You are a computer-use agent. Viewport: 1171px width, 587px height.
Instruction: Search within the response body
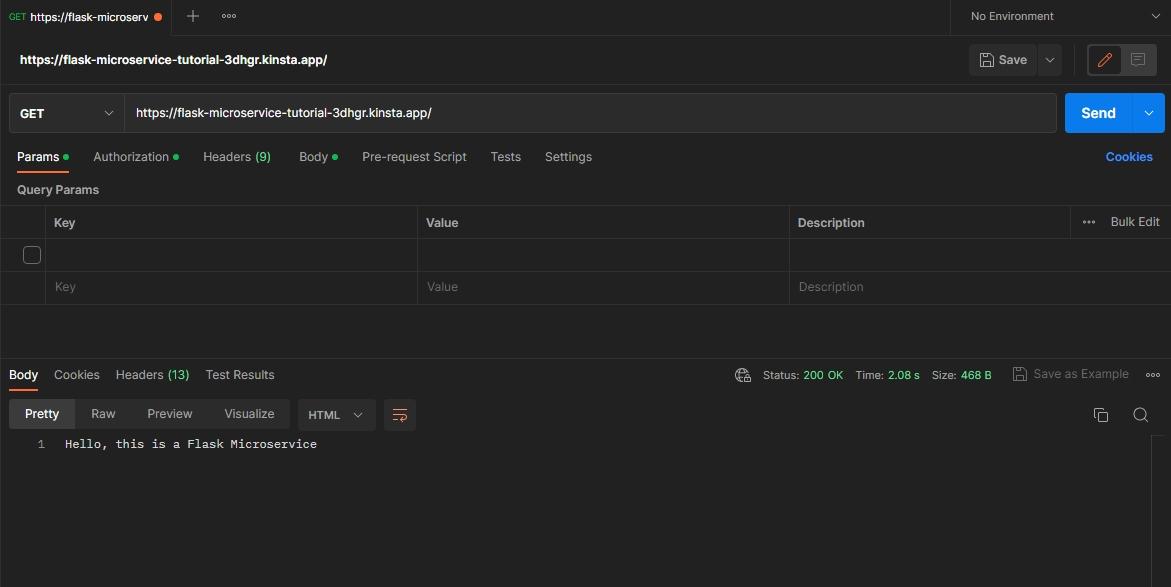point(1140,415)
